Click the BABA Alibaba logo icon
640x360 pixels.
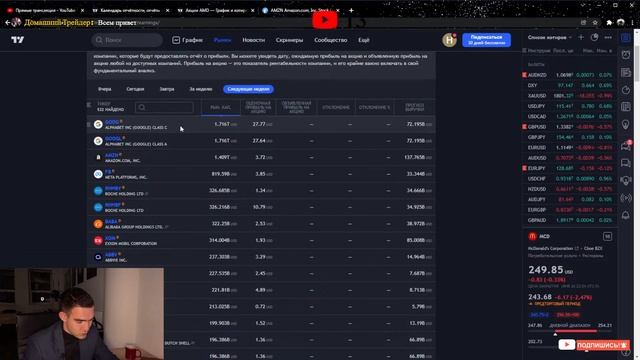click(x=98, y=224)
